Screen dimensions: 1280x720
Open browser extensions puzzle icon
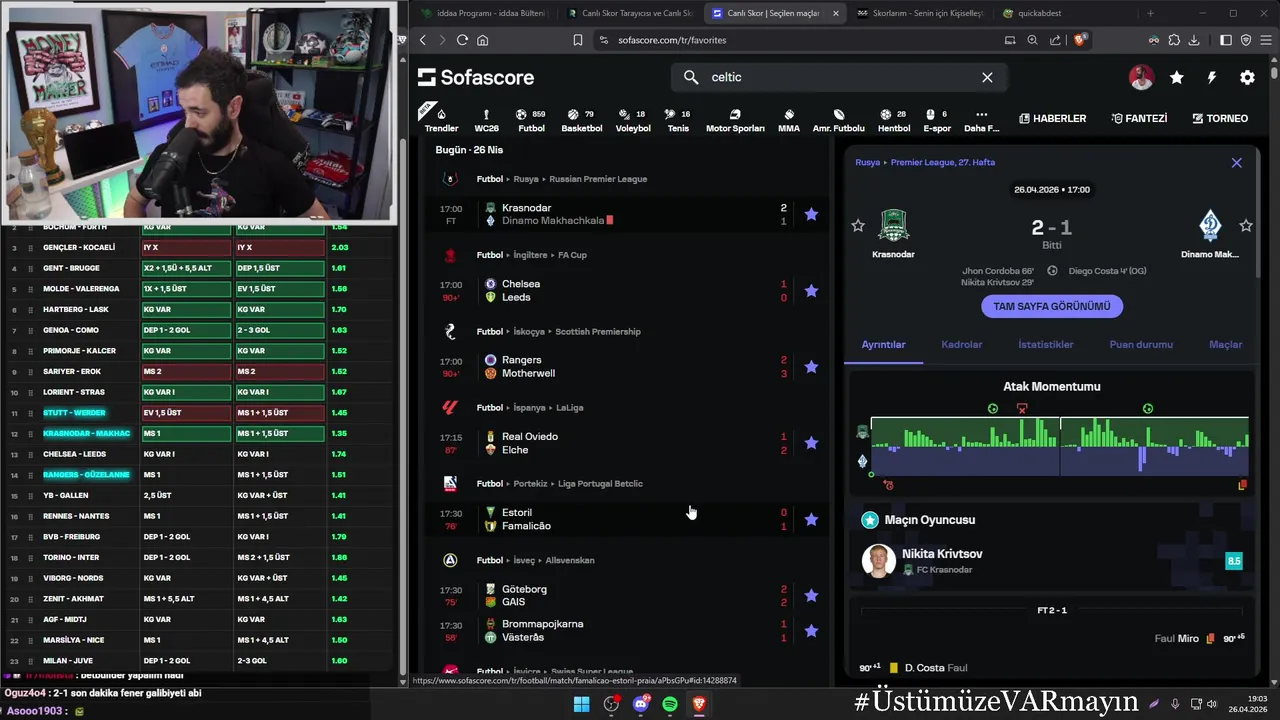point(1174,40)
